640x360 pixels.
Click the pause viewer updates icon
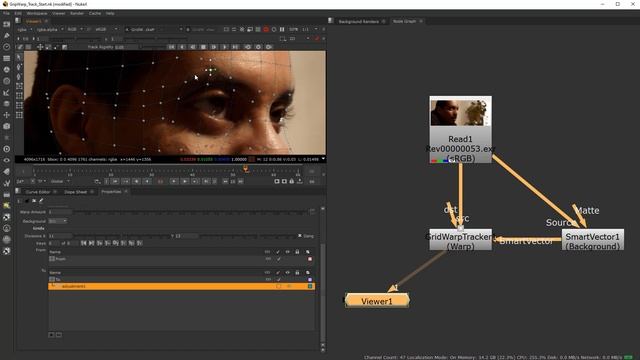click(x=282, y=29)
